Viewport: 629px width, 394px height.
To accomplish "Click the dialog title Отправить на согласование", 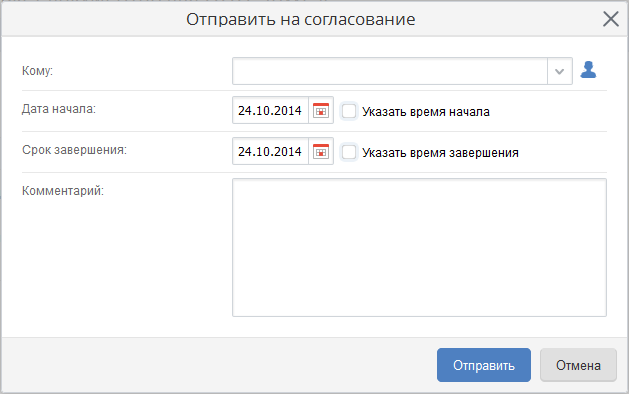I will 300,19.
